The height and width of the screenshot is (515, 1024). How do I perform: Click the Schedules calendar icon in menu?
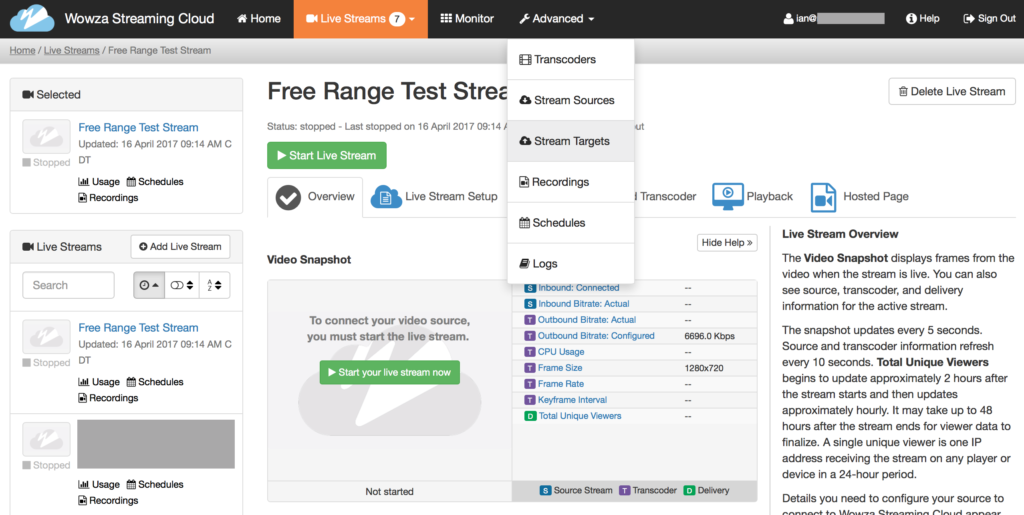tap(524, 223)
